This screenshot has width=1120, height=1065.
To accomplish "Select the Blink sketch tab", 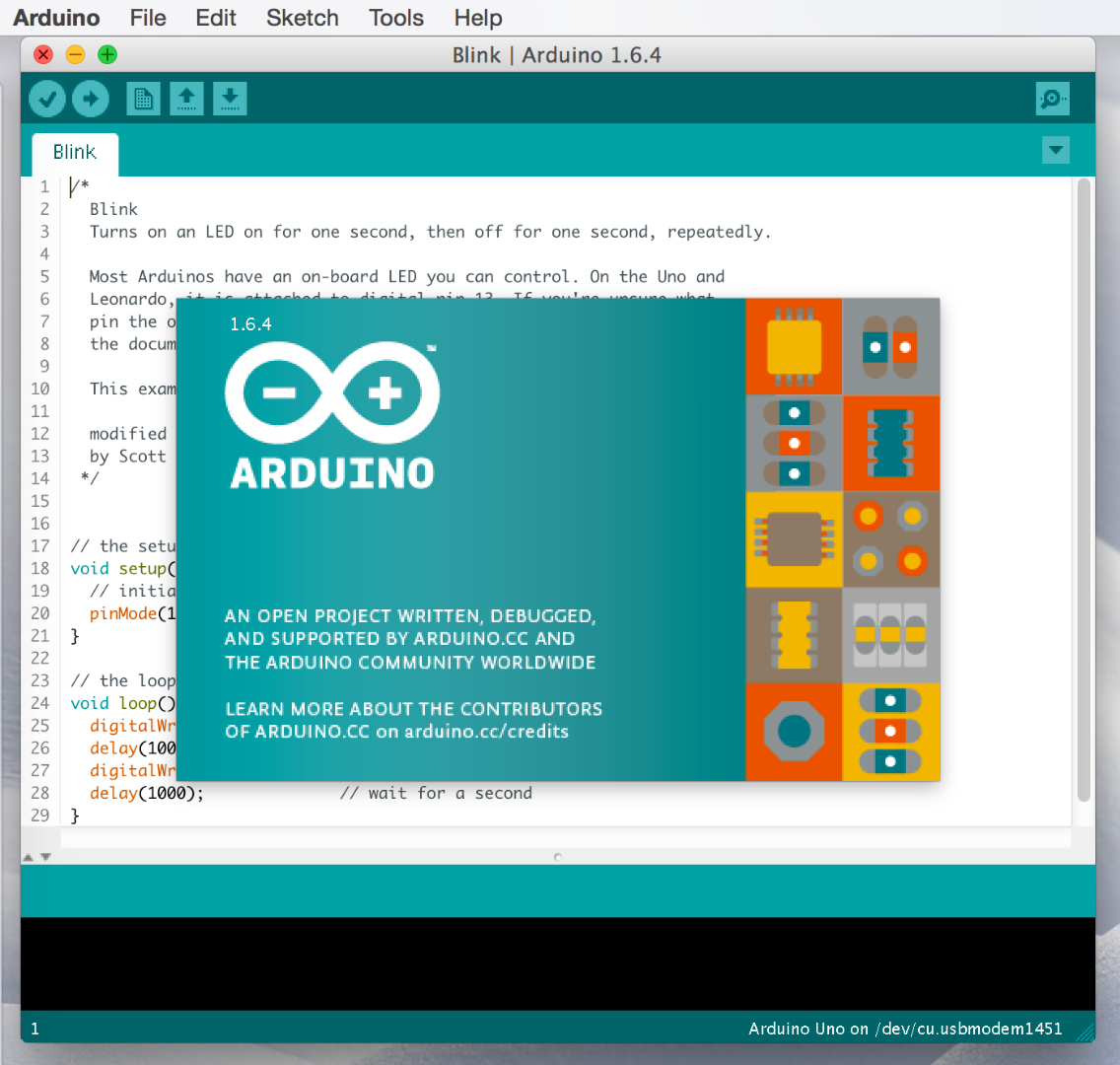I will (x=75, y=152).
